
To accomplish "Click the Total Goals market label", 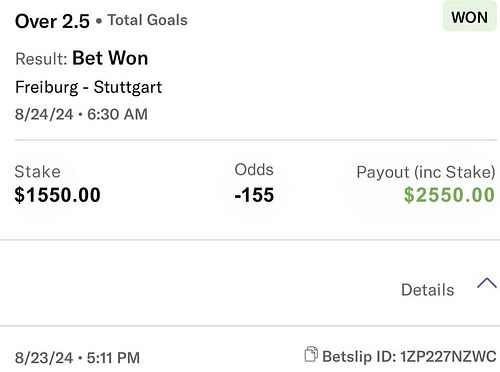I will click(x=147, y=20).
